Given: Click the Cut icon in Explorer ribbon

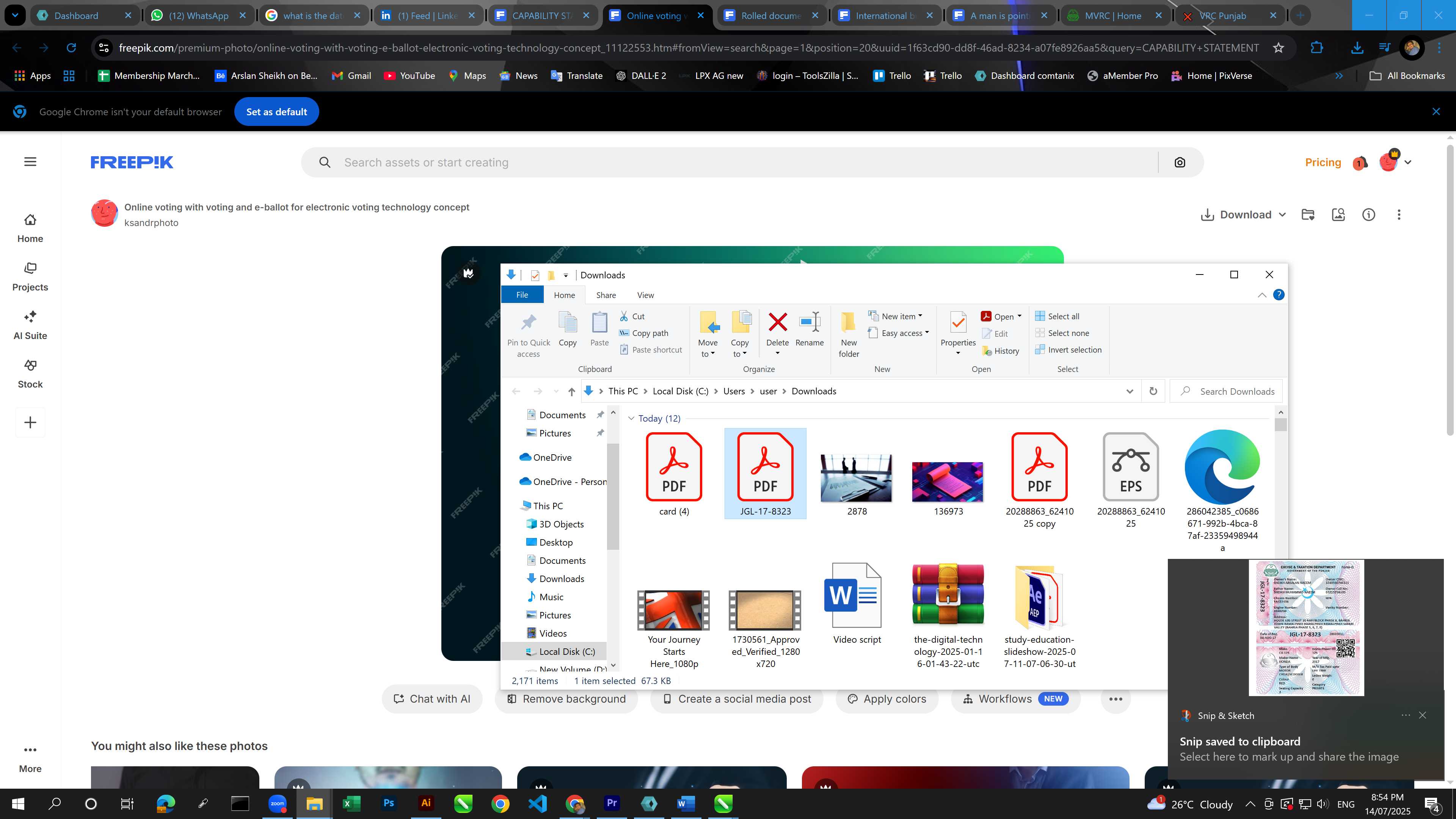Looking at the screenshot, I should coord(624,316).
